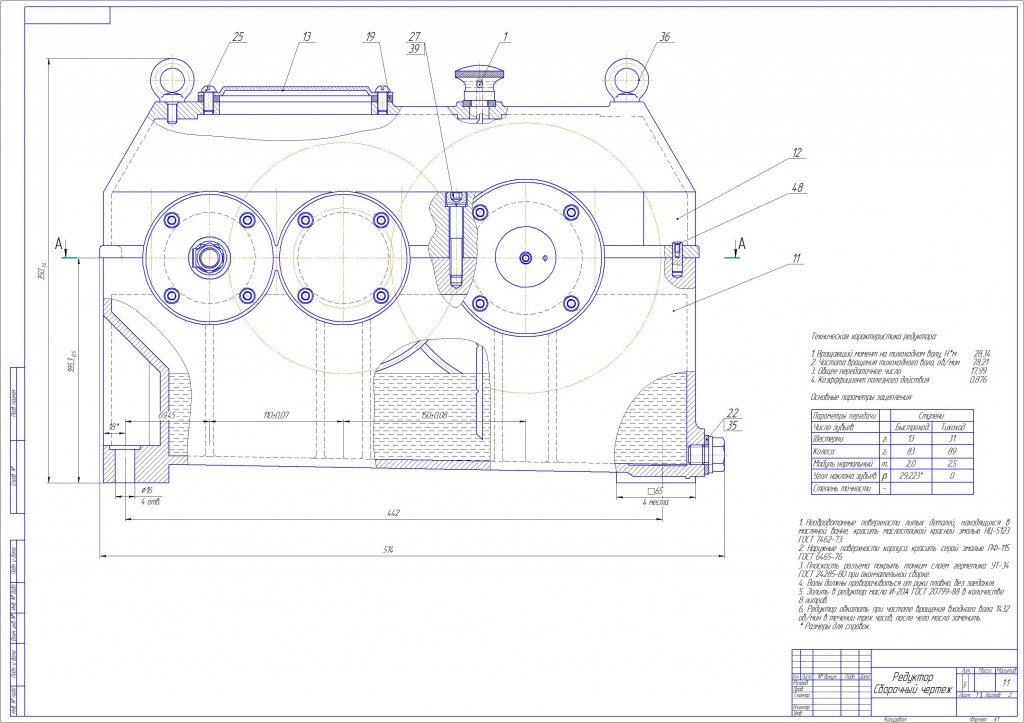Click part callout number 25
The height and width of the screenshot is (723, 1024).
click(x=238, y=37)
